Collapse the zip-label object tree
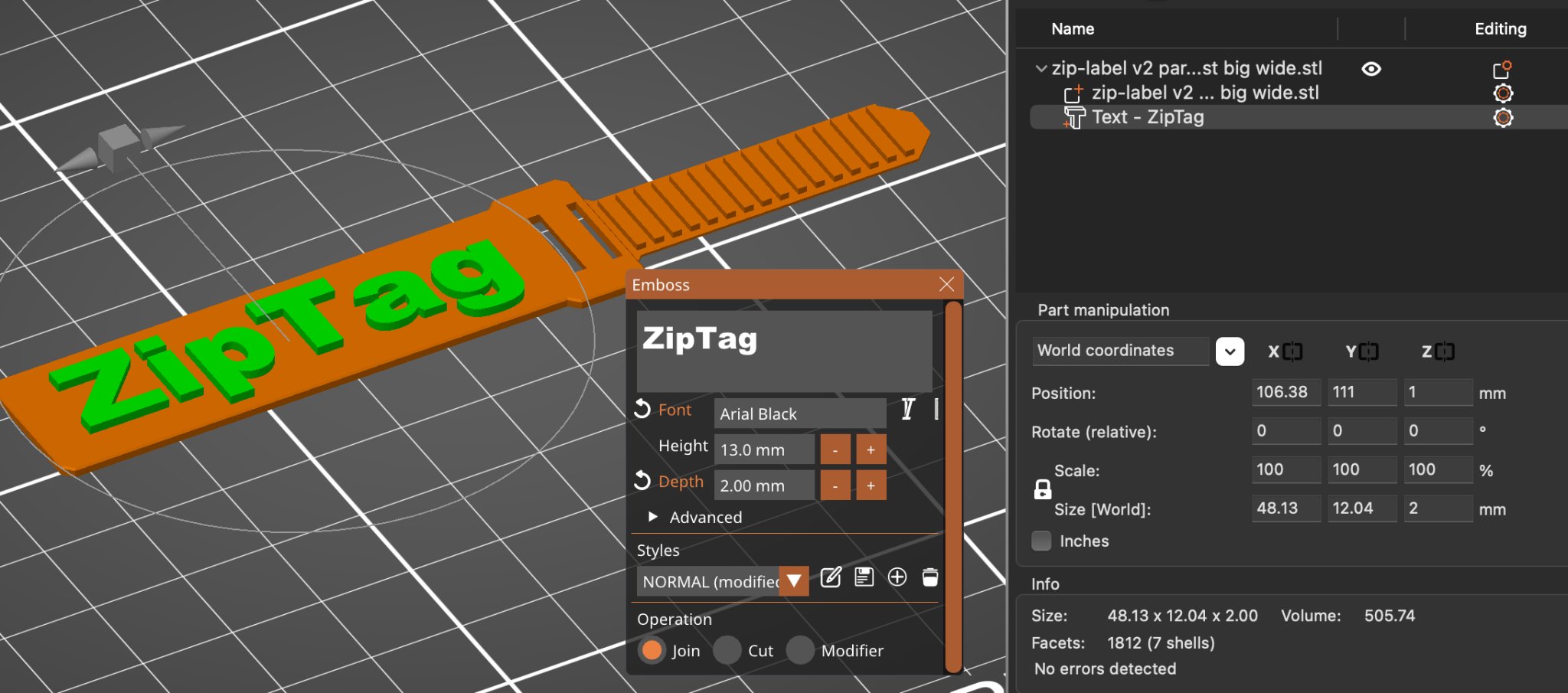The height and width of the screenshot is (693, 1568). click(1040, 69)
